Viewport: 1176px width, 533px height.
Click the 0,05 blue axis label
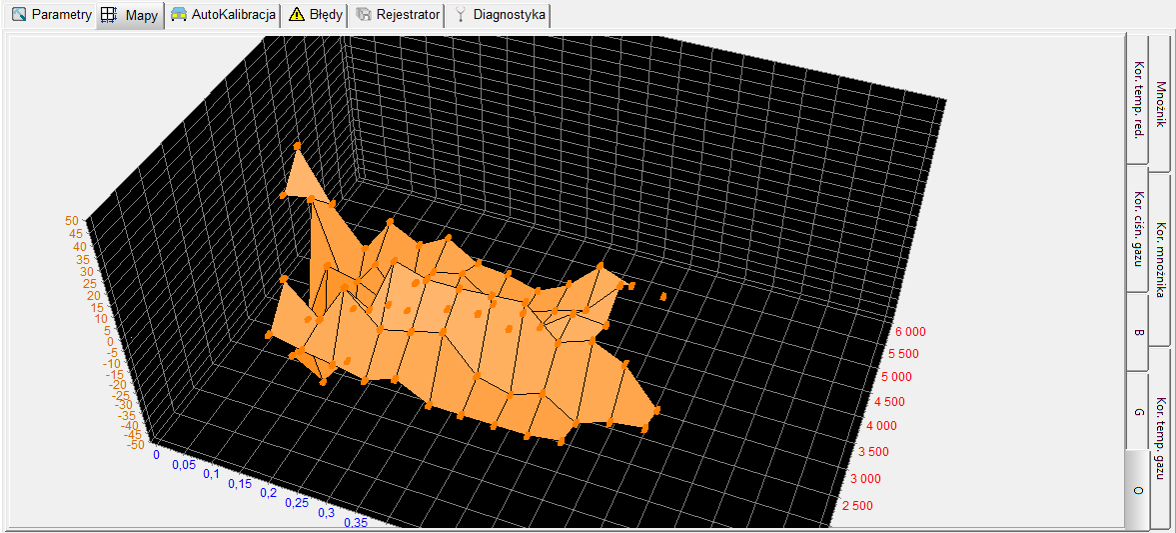[x=183, y=465]
